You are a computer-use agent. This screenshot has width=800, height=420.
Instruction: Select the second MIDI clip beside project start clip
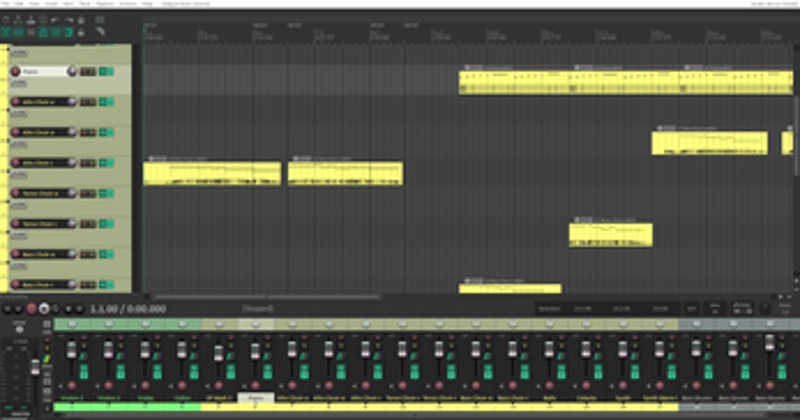point(345,174)
